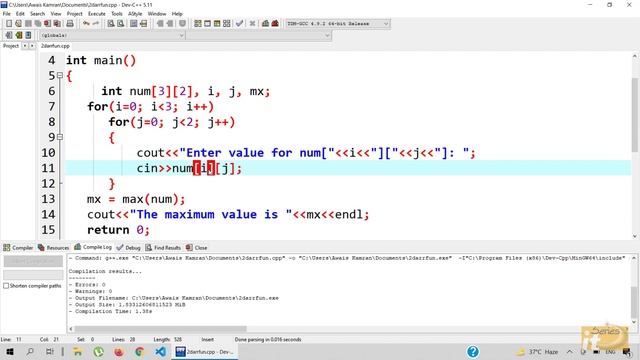Collapse code fold at line 9
640x360 pixels.
click(60, 137)
